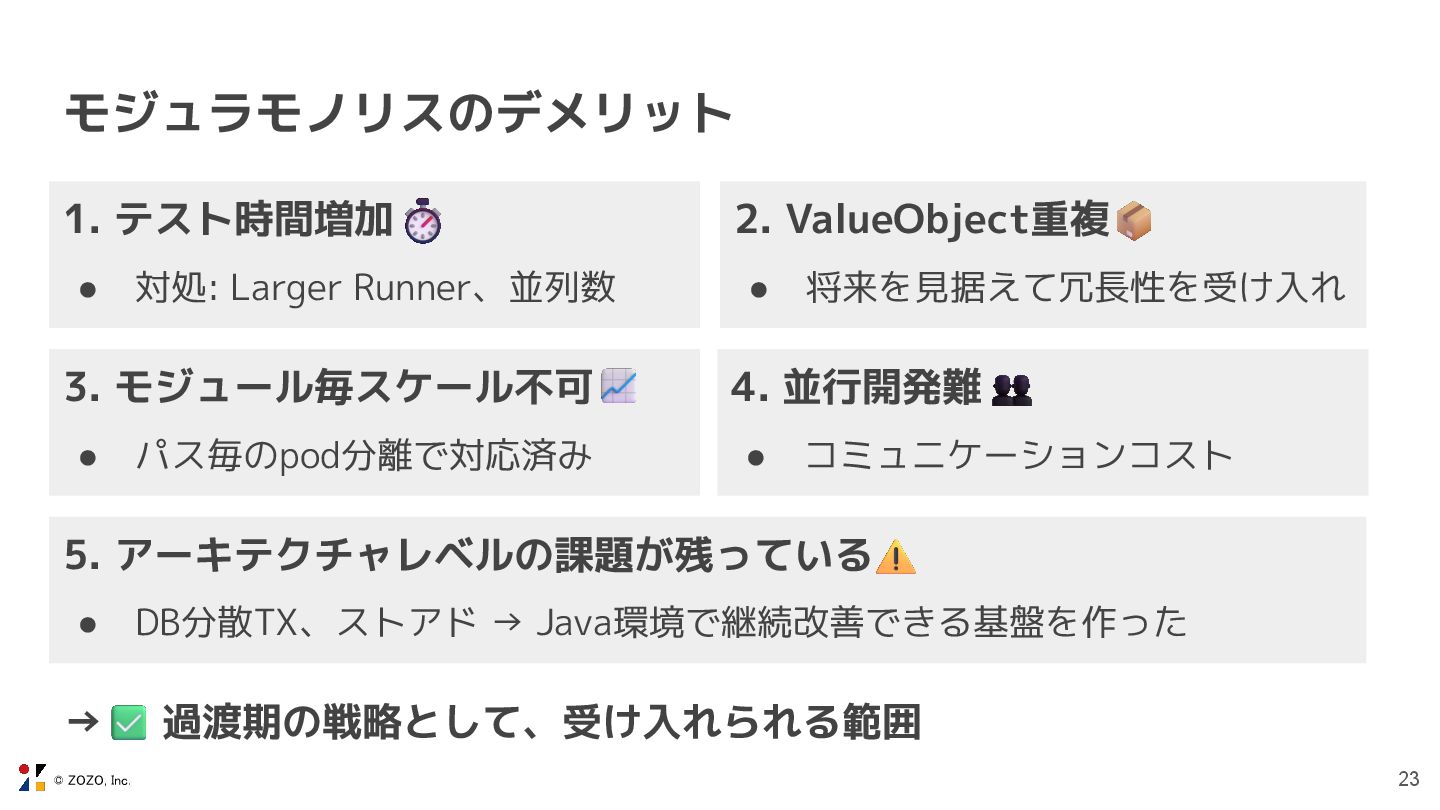Click the slide title モジュラモノリスのデメリット
This screenshot has height=810, width=1440.
[x=398, y=113]
